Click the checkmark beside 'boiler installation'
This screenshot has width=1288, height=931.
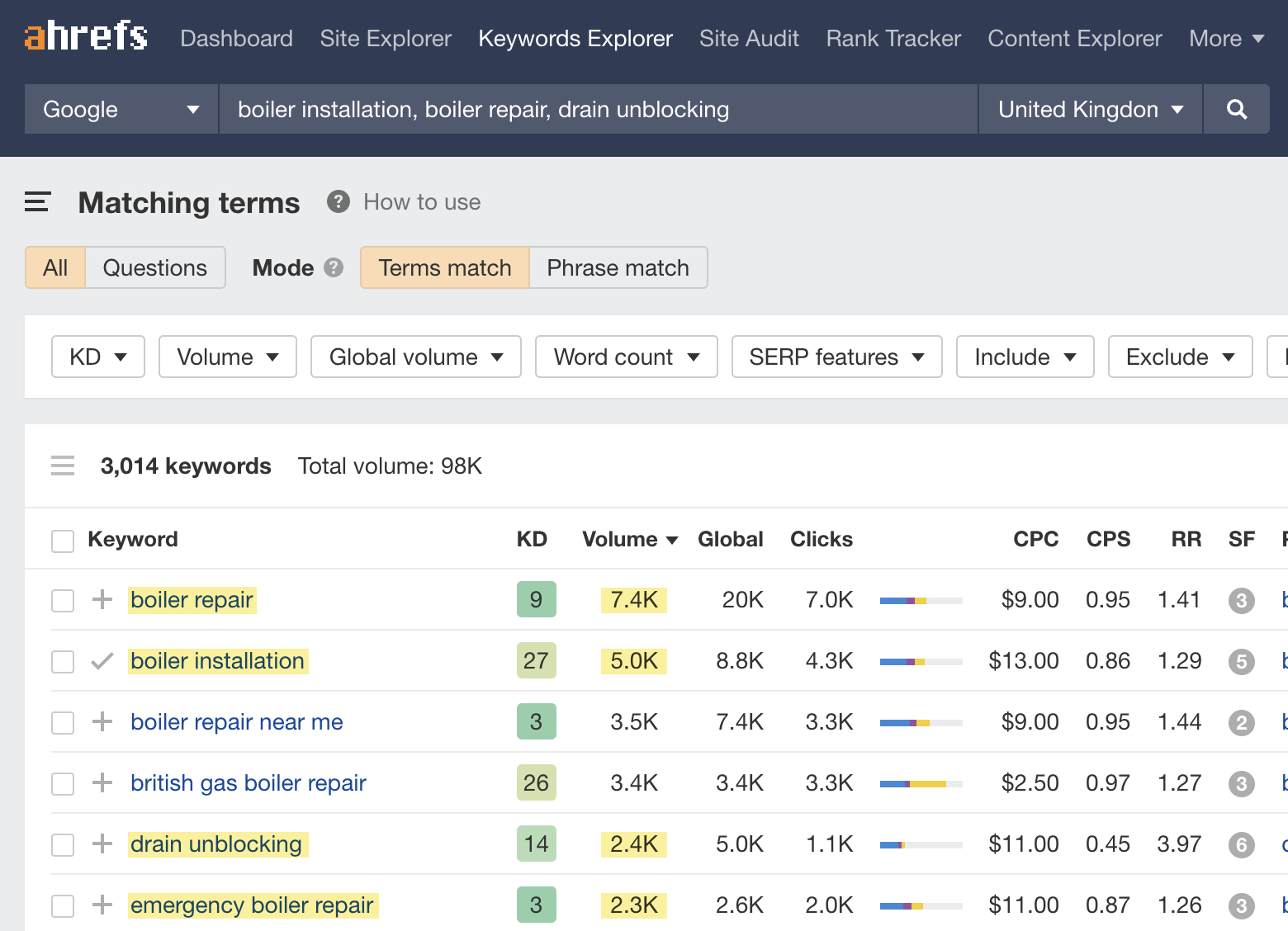pos(101,660)
